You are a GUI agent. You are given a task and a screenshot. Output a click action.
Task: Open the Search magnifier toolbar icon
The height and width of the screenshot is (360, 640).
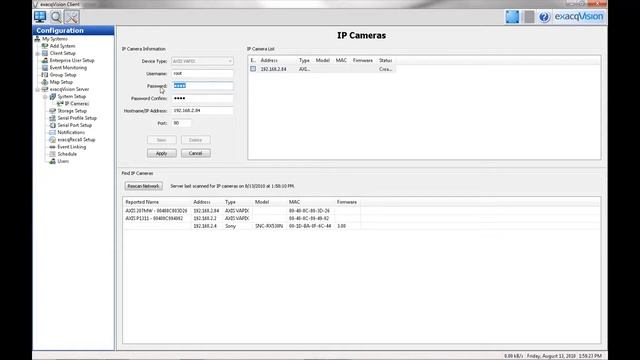56,17
